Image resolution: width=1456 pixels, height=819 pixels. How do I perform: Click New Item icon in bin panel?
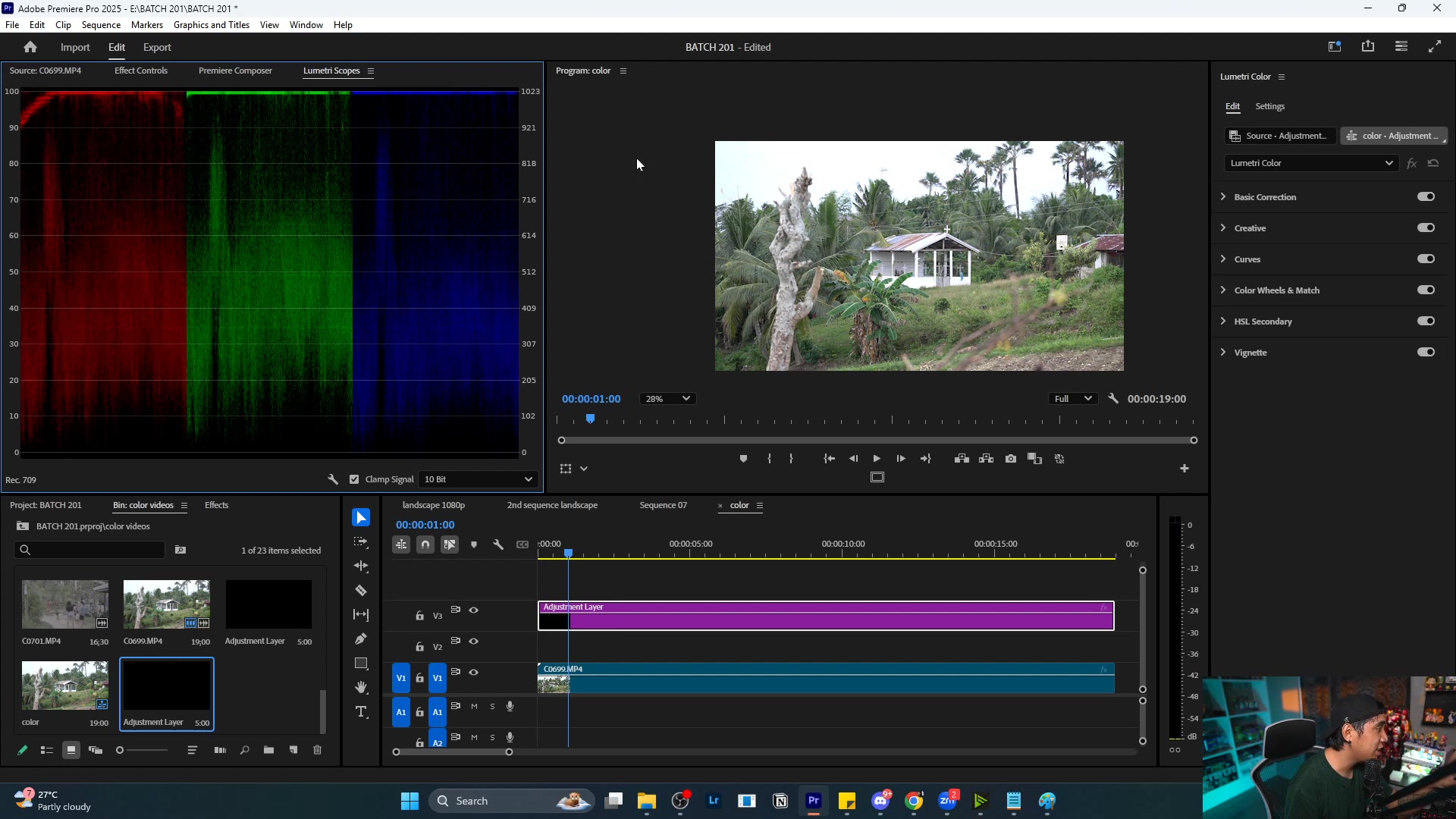[x=293, y=751]
